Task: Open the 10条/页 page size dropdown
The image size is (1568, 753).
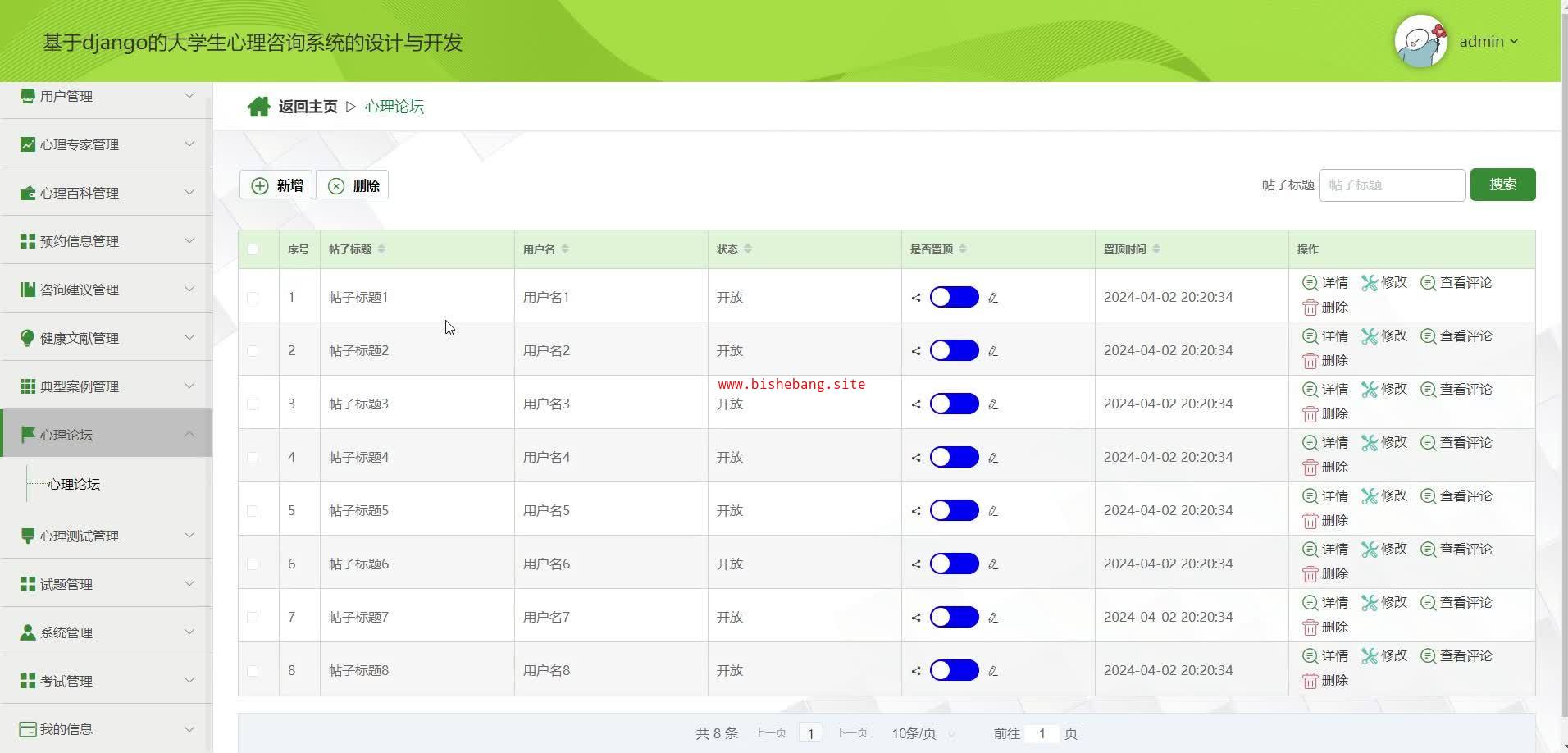Action: coord(923,733)
